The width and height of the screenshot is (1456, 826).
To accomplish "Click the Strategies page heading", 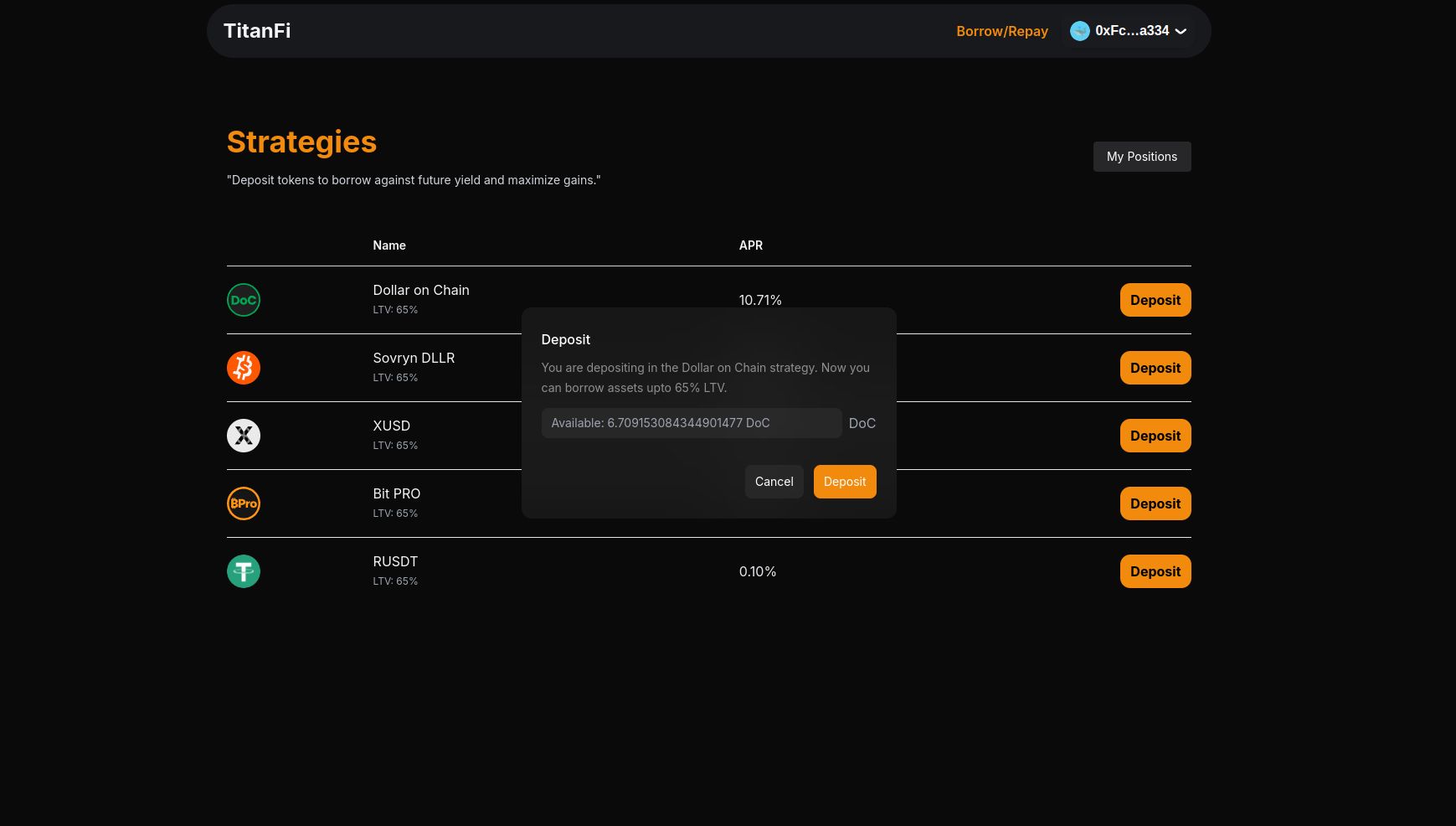I will point(301,142).
